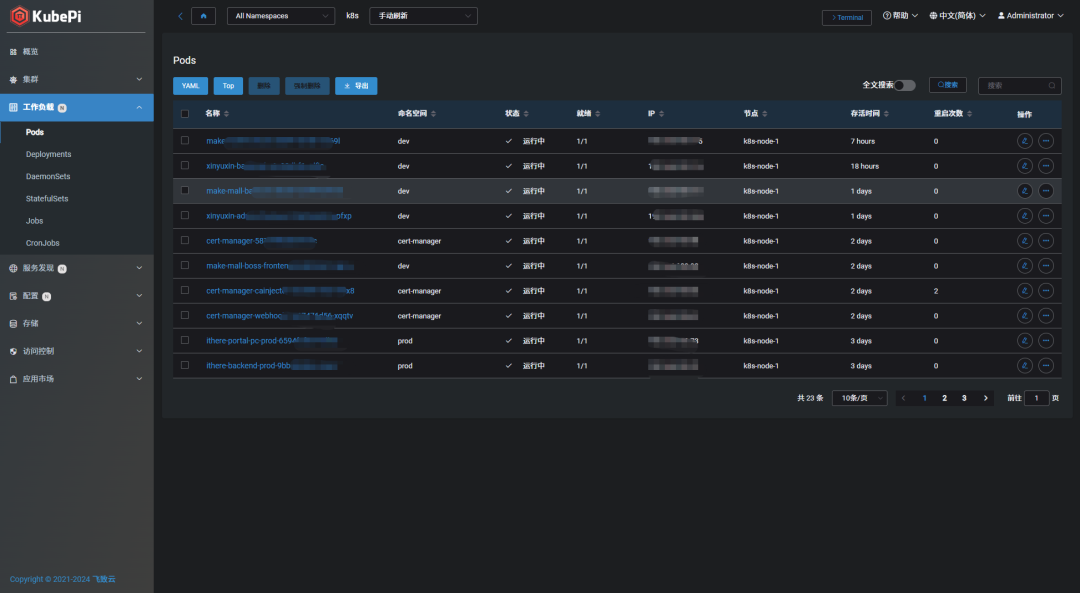Viewport: 1080px width, 593px height.
Task: Click edit icon for make-mall-boss-fronten pod
Action: click(1025, 266)
